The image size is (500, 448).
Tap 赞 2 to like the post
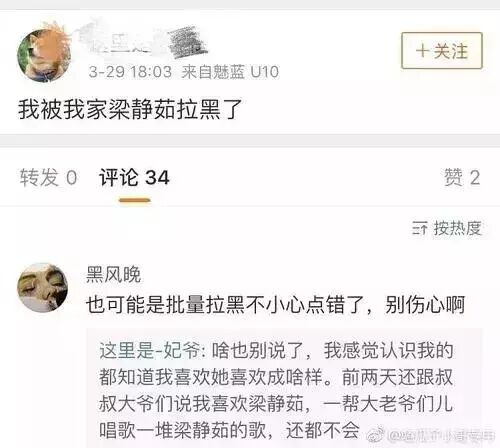coord(462,177)
